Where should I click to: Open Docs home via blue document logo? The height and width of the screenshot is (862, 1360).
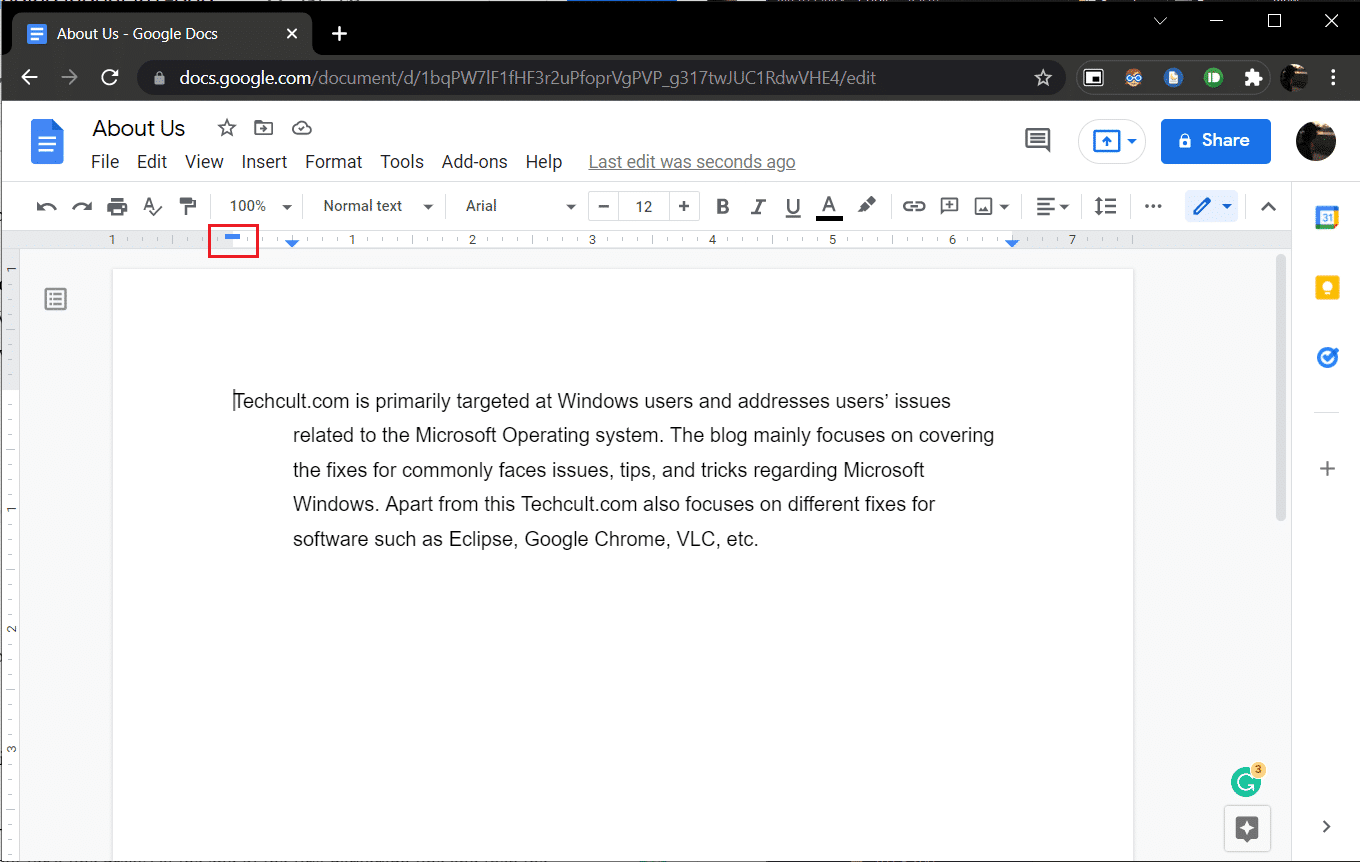point(47,141)
